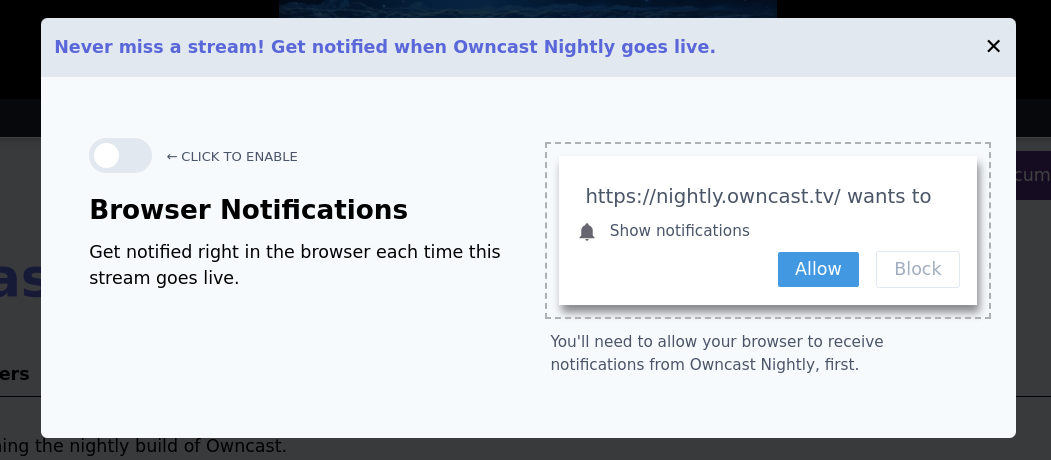This screenshot has width=1051, height=460.
Task: Click the 'You'll need to allow your browser' note
Action: 716,353
